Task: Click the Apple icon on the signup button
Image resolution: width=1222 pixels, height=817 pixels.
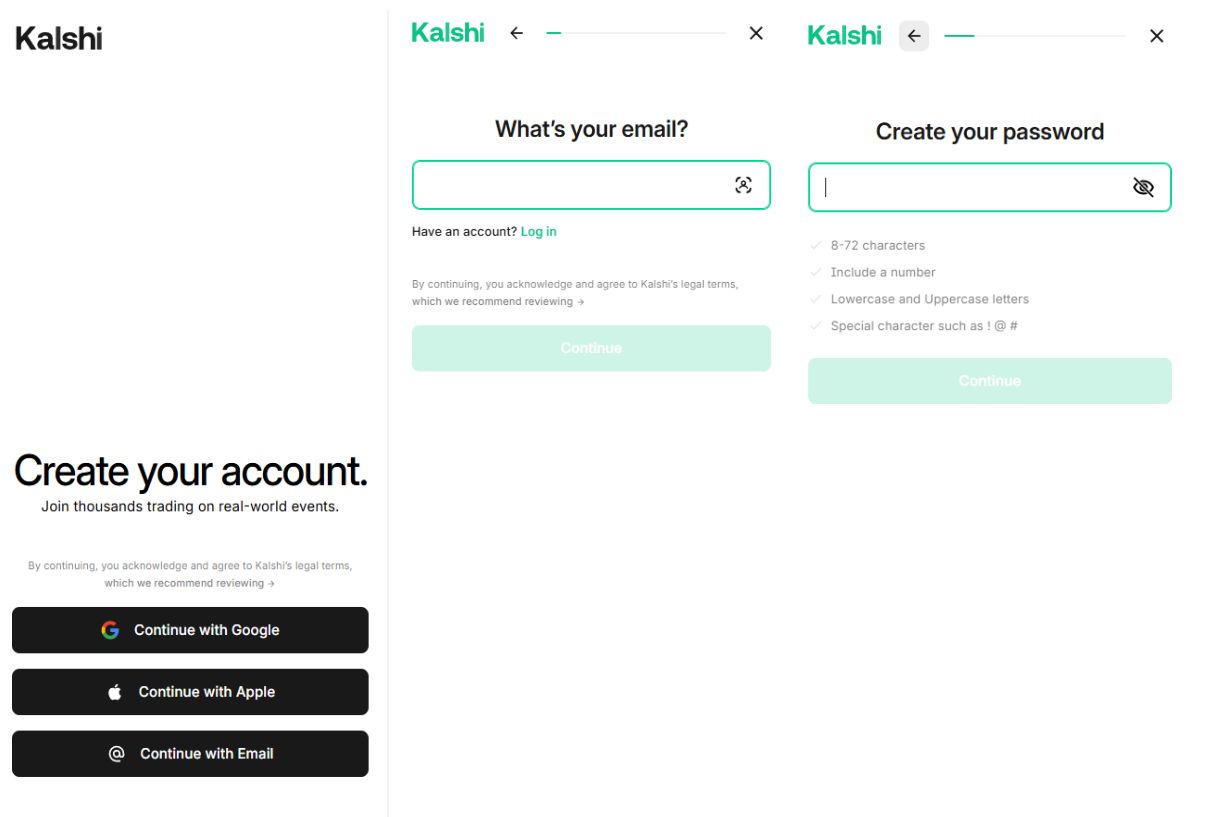Action: 114,691
